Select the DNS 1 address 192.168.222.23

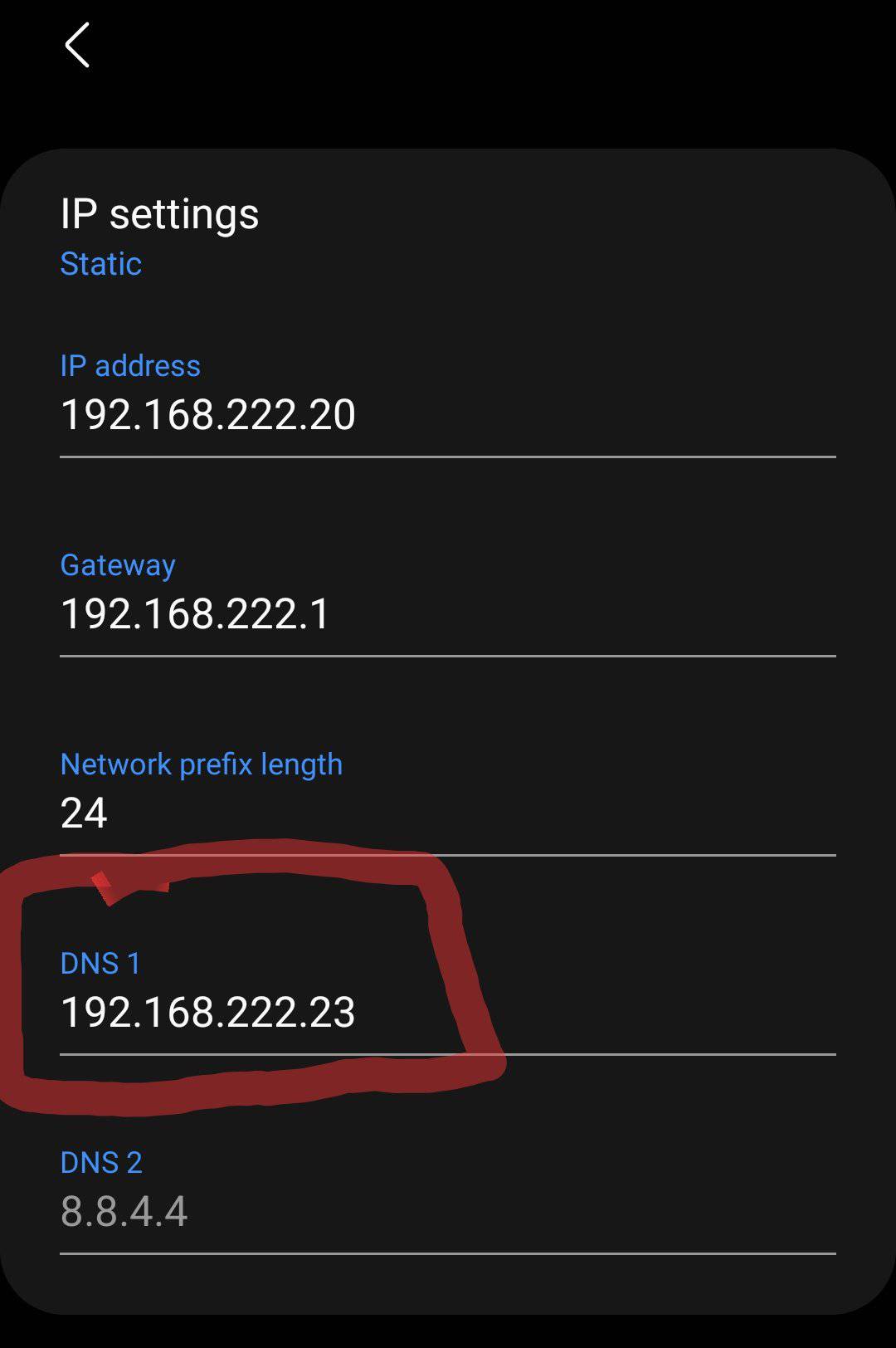tap(208, 1013)
